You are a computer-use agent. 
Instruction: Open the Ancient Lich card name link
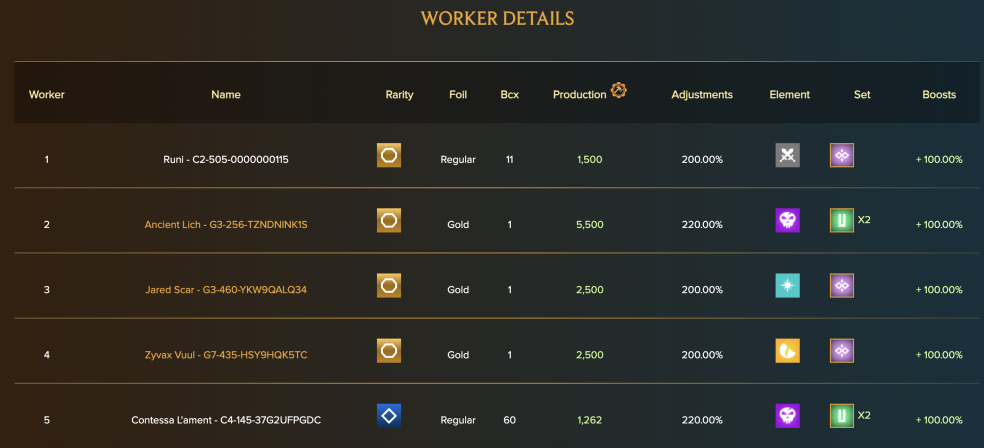tap(226, 225)
